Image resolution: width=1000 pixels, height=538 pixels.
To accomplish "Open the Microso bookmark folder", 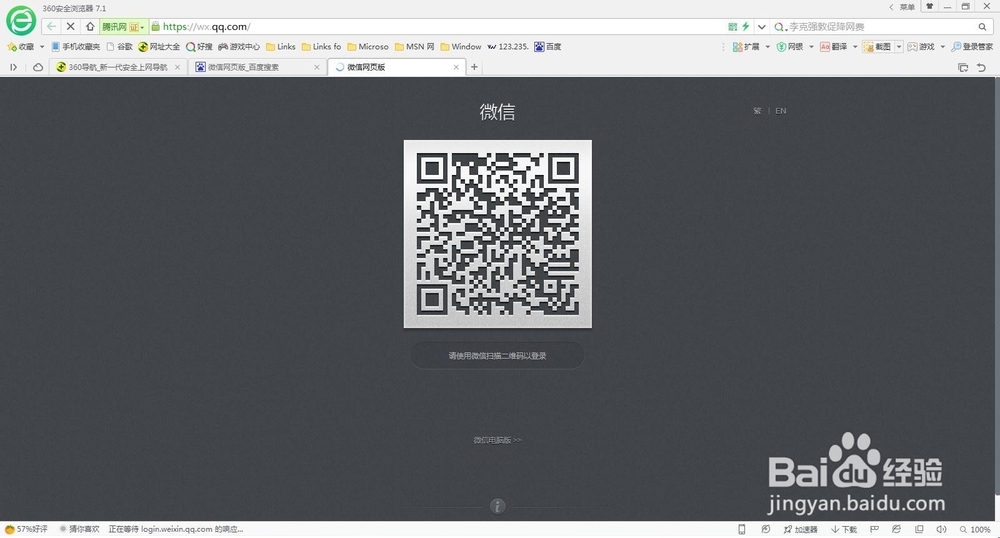I will click(x=368, y=47).
